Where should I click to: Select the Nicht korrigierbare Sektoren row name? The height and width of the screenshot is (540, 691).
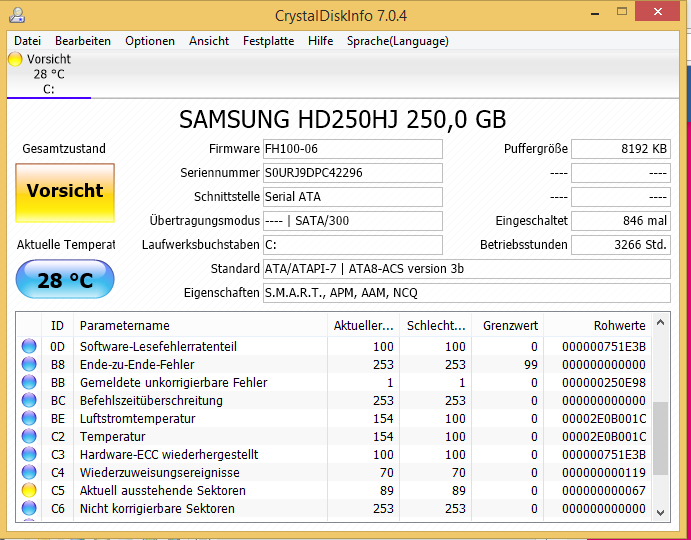tap(157, 508)
